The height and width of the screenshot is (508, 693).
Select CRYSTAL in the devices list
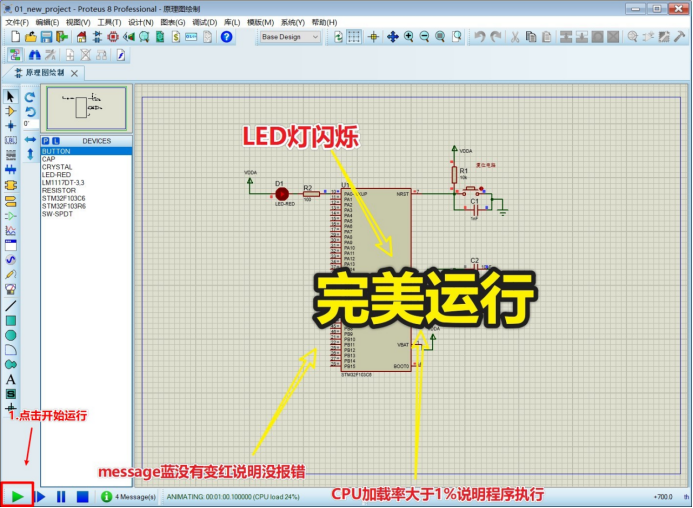pyautogui.click(x=57, y=167)
